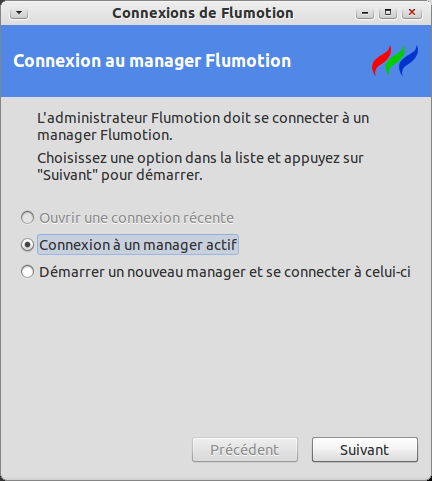Click the Flumotion three-flame logo
This screenshot has height=481, width=432.
tap(395, 60)
